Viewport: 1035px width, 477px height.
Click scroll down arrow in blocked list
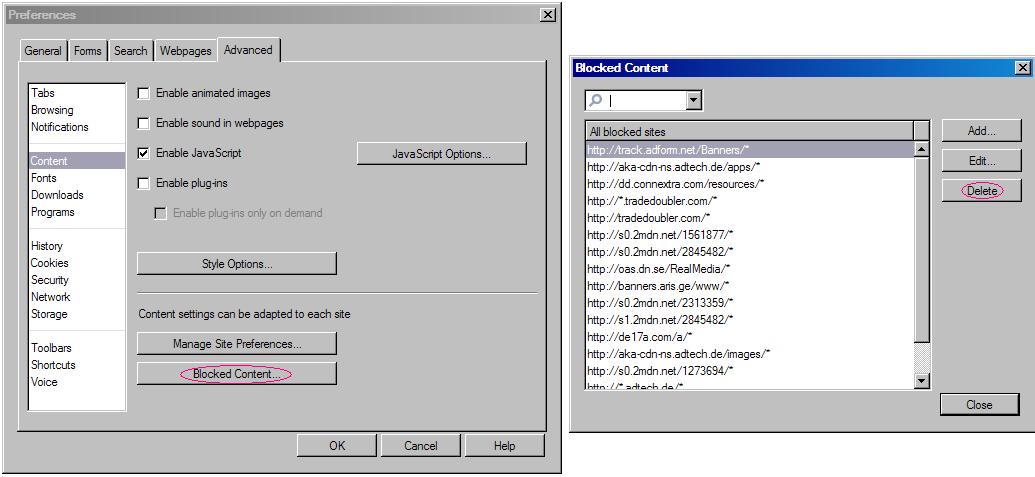[x=921, y=381]
